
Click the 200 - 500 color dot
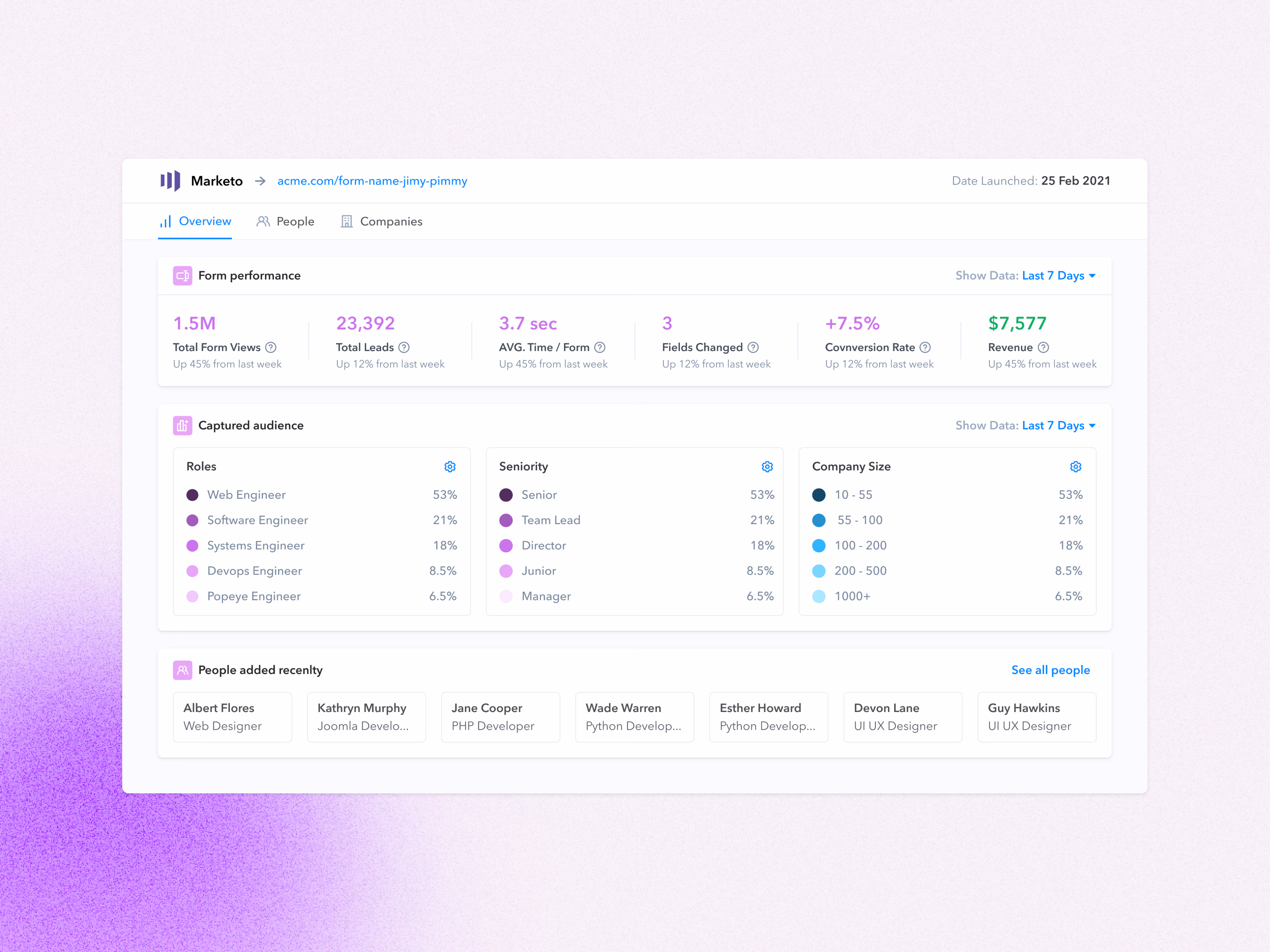819,571
